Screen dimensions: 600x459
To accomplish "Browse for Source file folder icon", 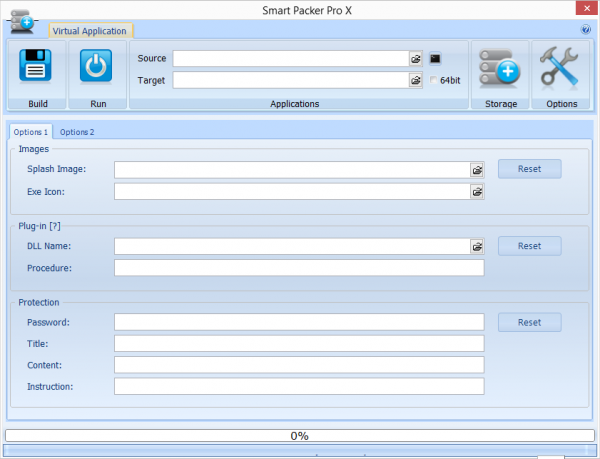I will pyautogui.click(x=416, y=59).
